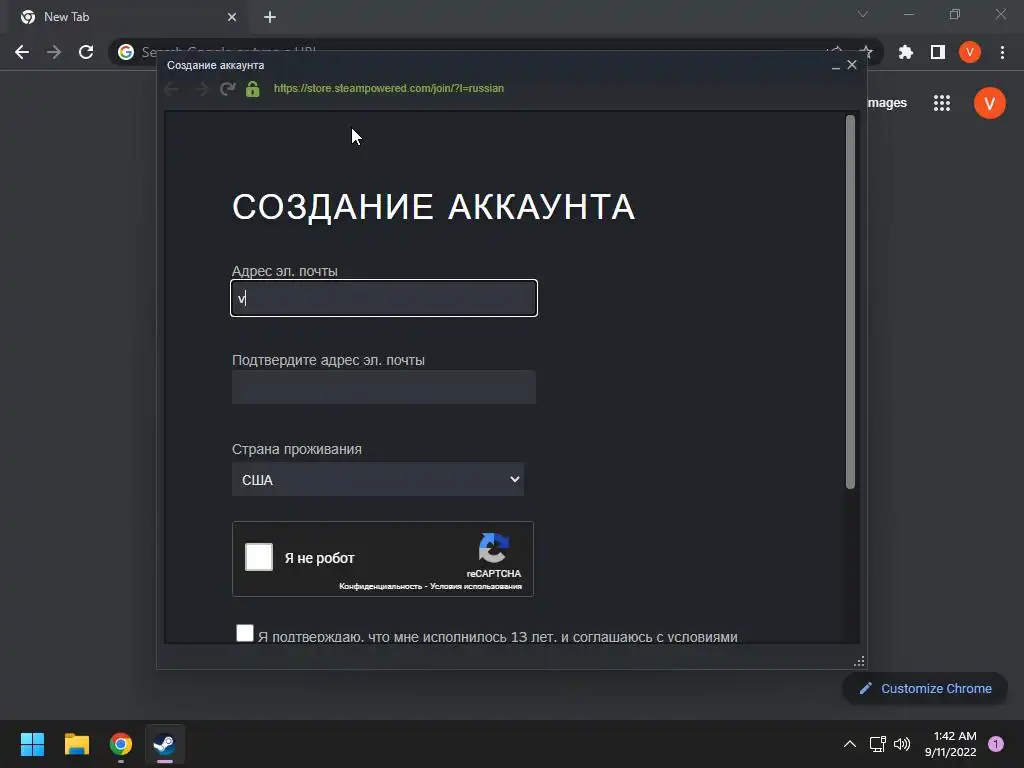Click the Steam window resize grip
Screen dimensions: 1024x768
click(x=859, y=662)
